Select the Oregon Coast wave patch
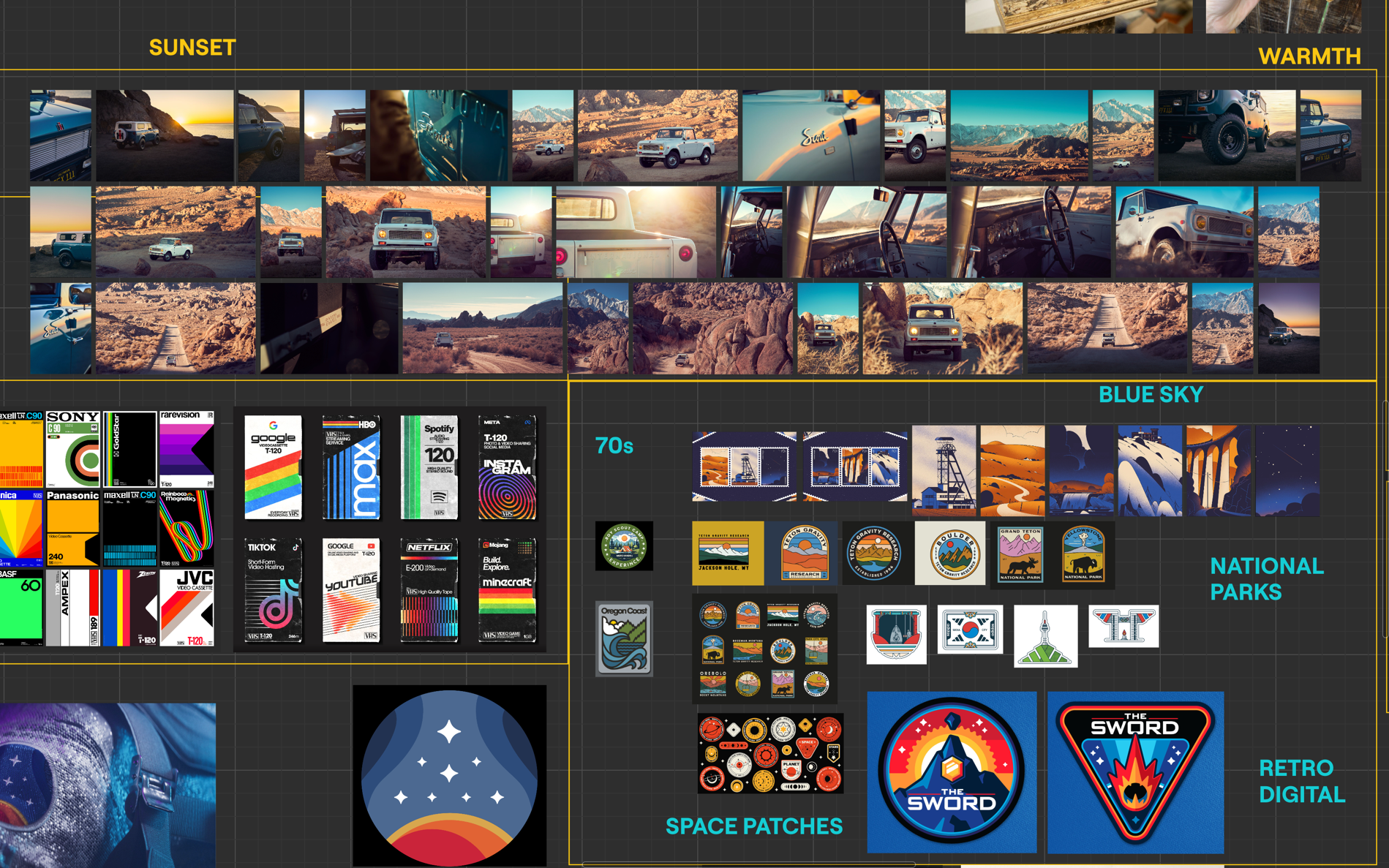 (x=624, y=638)
